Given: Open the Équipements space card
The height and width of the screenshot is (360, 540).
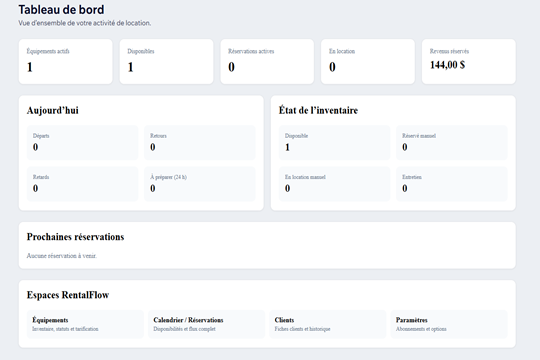Looking at the screenshot, I should point(85,324).
